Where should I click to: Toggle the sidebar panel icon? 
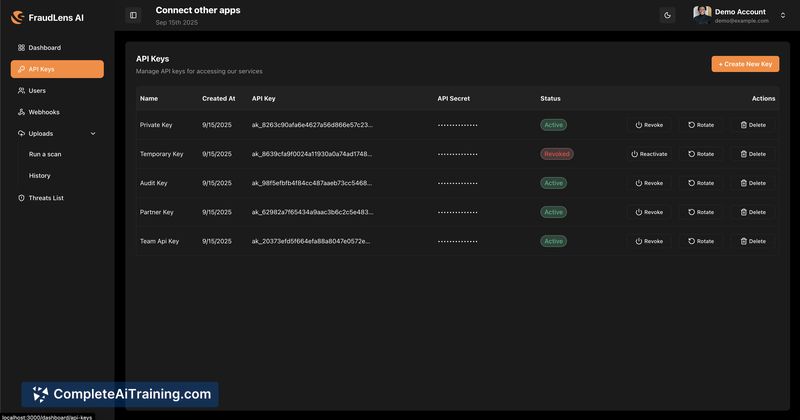point(133,15)
